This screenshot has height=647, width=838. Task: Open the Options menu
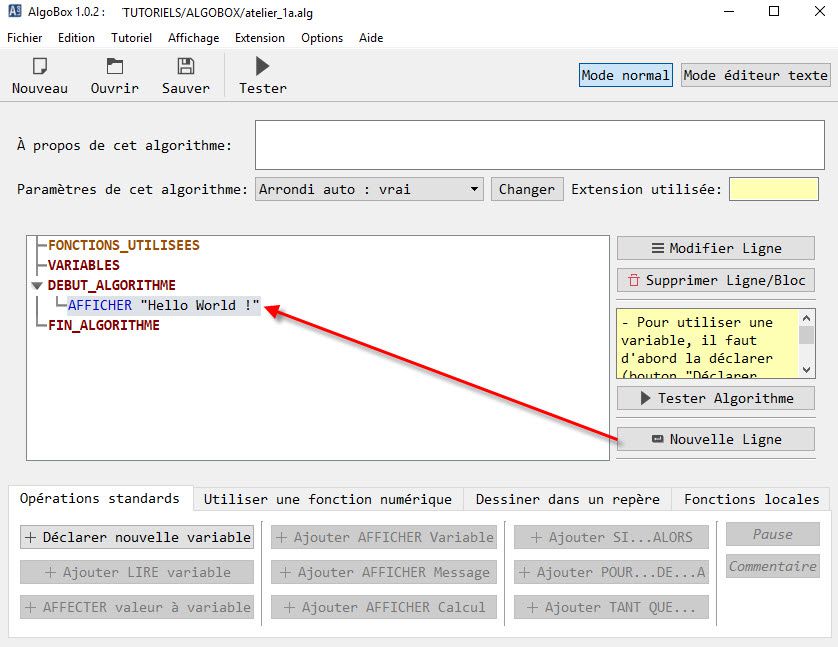pos(322,38)
